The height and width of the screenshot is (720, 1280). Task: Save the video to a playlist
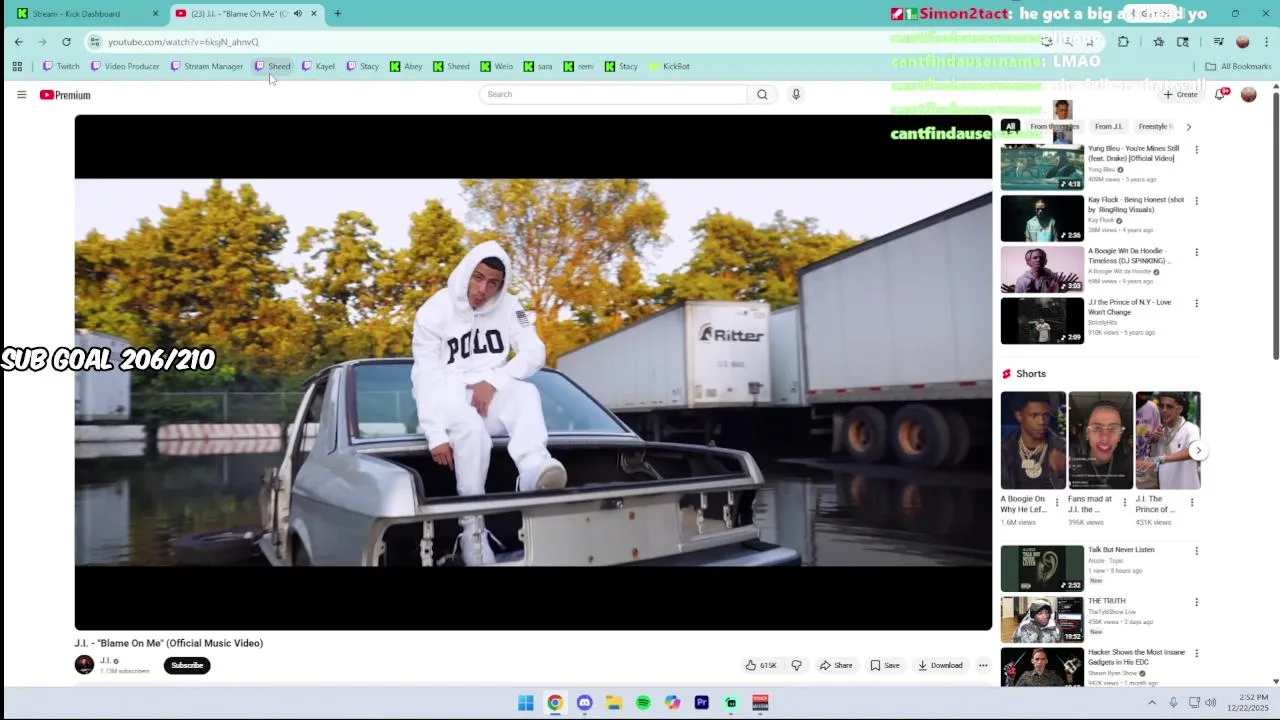pyautogui.click(x=885, y=665)
